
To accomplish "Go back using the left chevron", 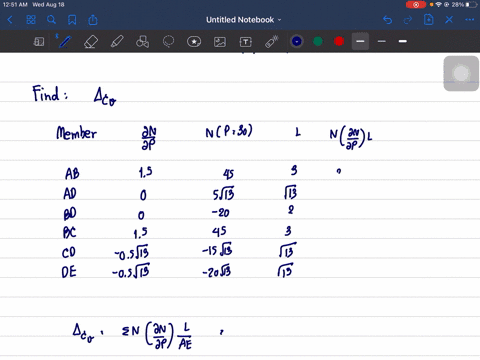I will pos(10,20).
